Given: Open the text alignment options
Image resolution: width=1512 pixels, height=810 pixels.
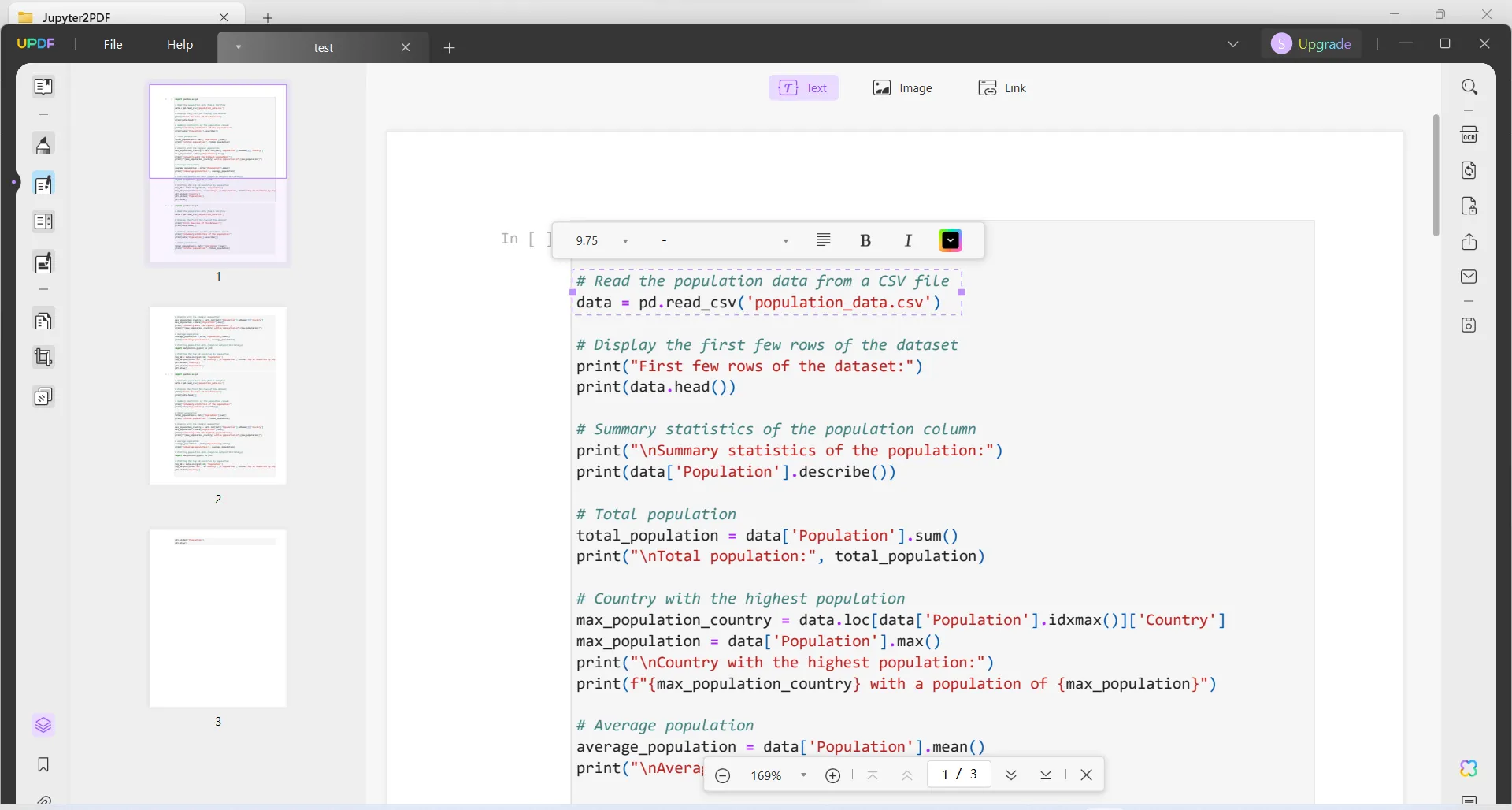Looking at the screenshot, I should click(x=824, y=240).
